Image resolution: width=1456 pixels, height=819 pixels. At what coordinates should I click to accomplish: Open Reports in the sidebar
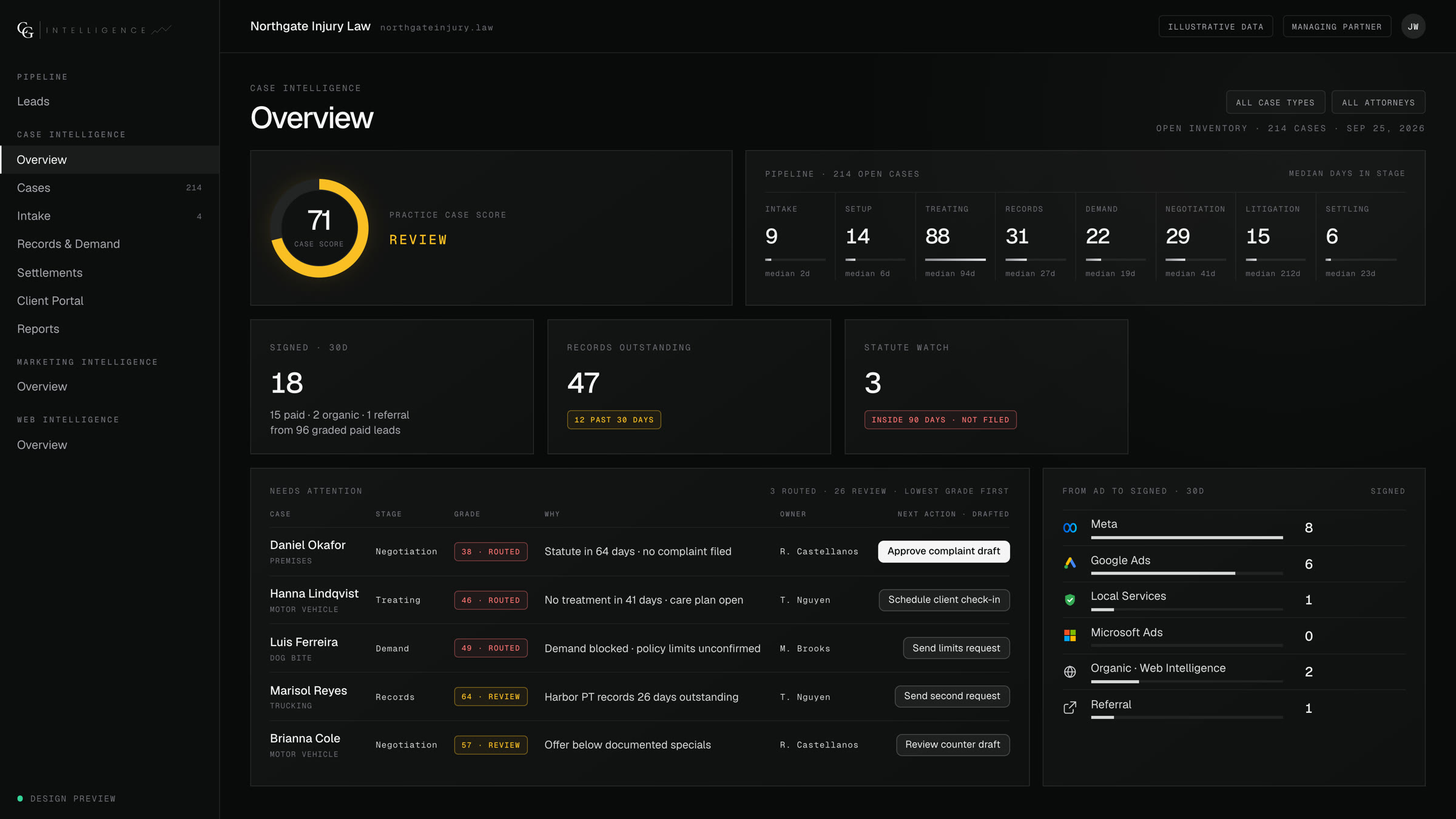[x=109, y=329]
